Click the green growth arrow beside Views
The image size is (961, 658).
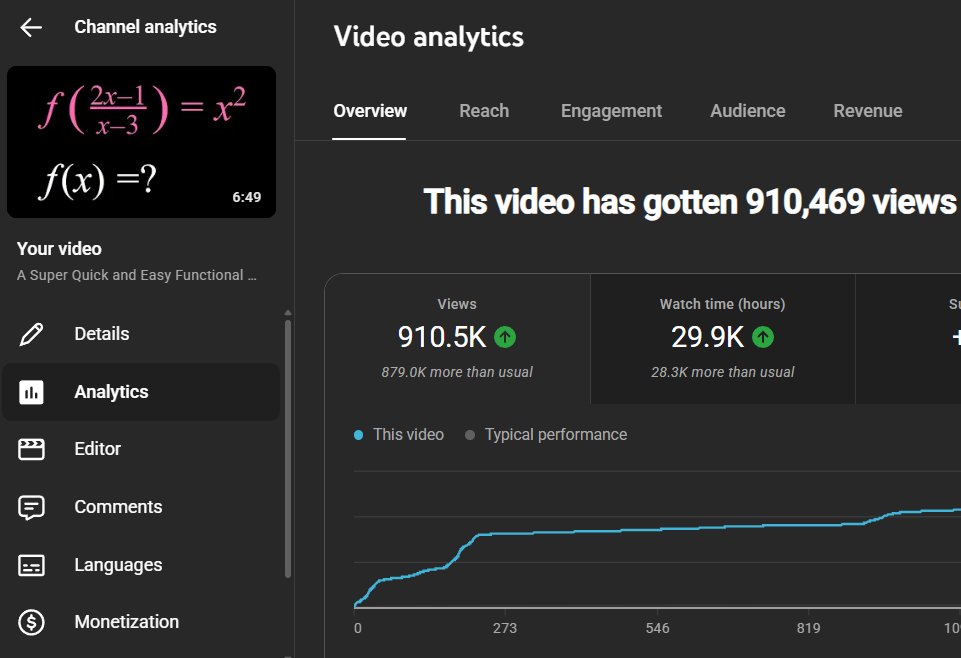(505, 337)
